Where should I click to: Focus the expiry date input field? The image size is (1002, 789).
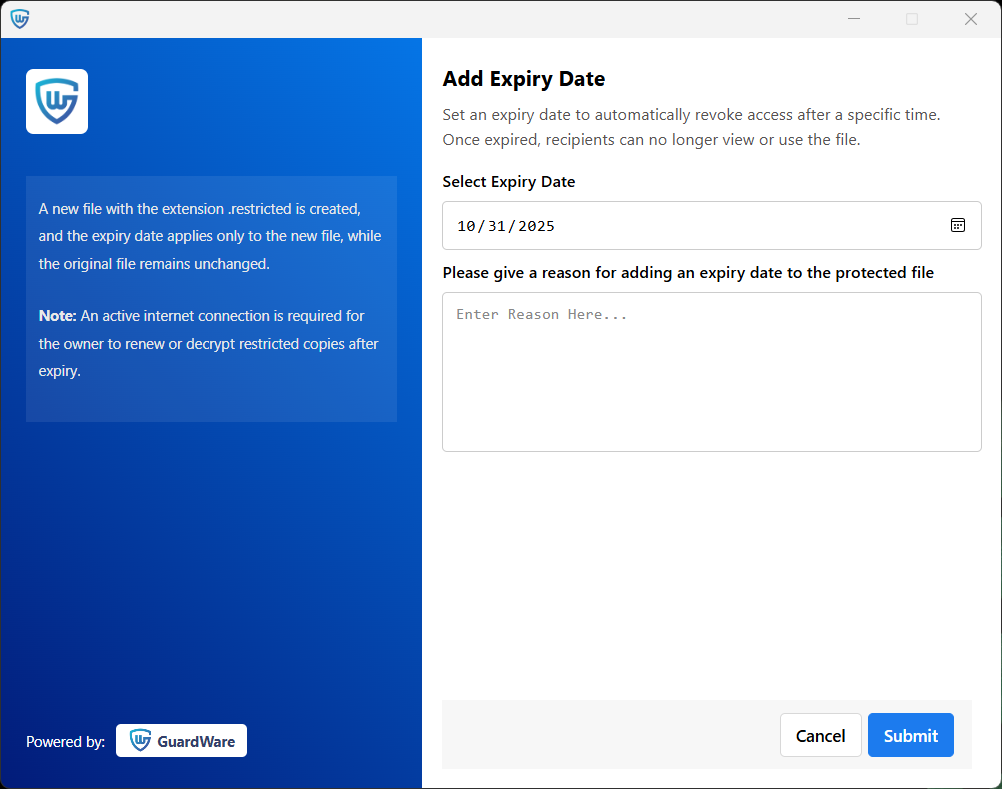tap(700, 225)
